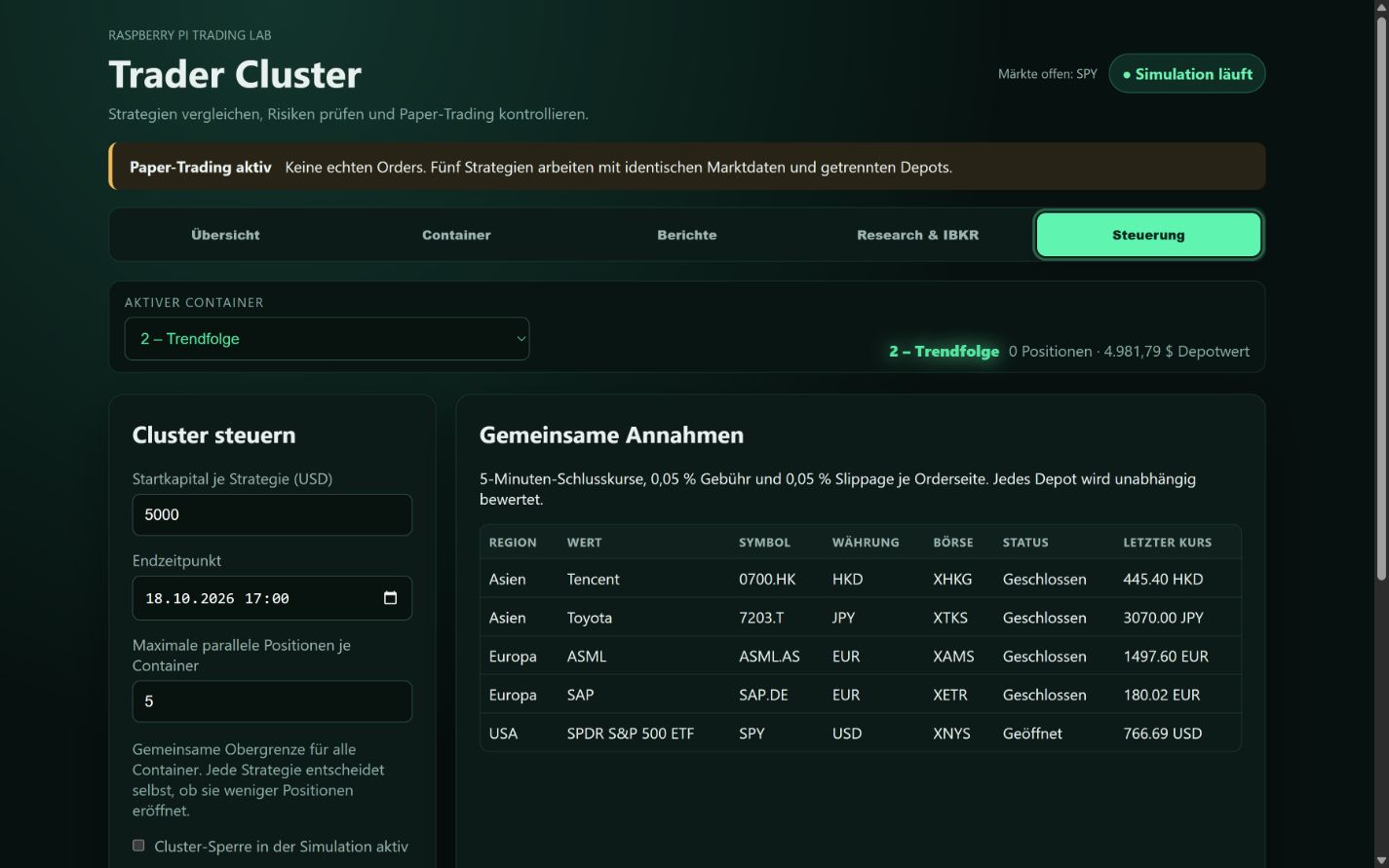This screenshot has width=1389, height=868.
Task: Click the Paper-Trading aktiv banner label
Action: coord(201,168)
